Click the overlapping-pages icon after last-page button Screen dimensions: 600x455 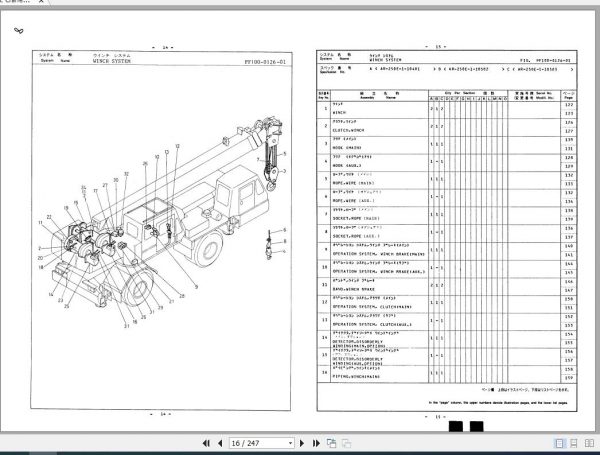pyautogui.click(x=331, y=443)
